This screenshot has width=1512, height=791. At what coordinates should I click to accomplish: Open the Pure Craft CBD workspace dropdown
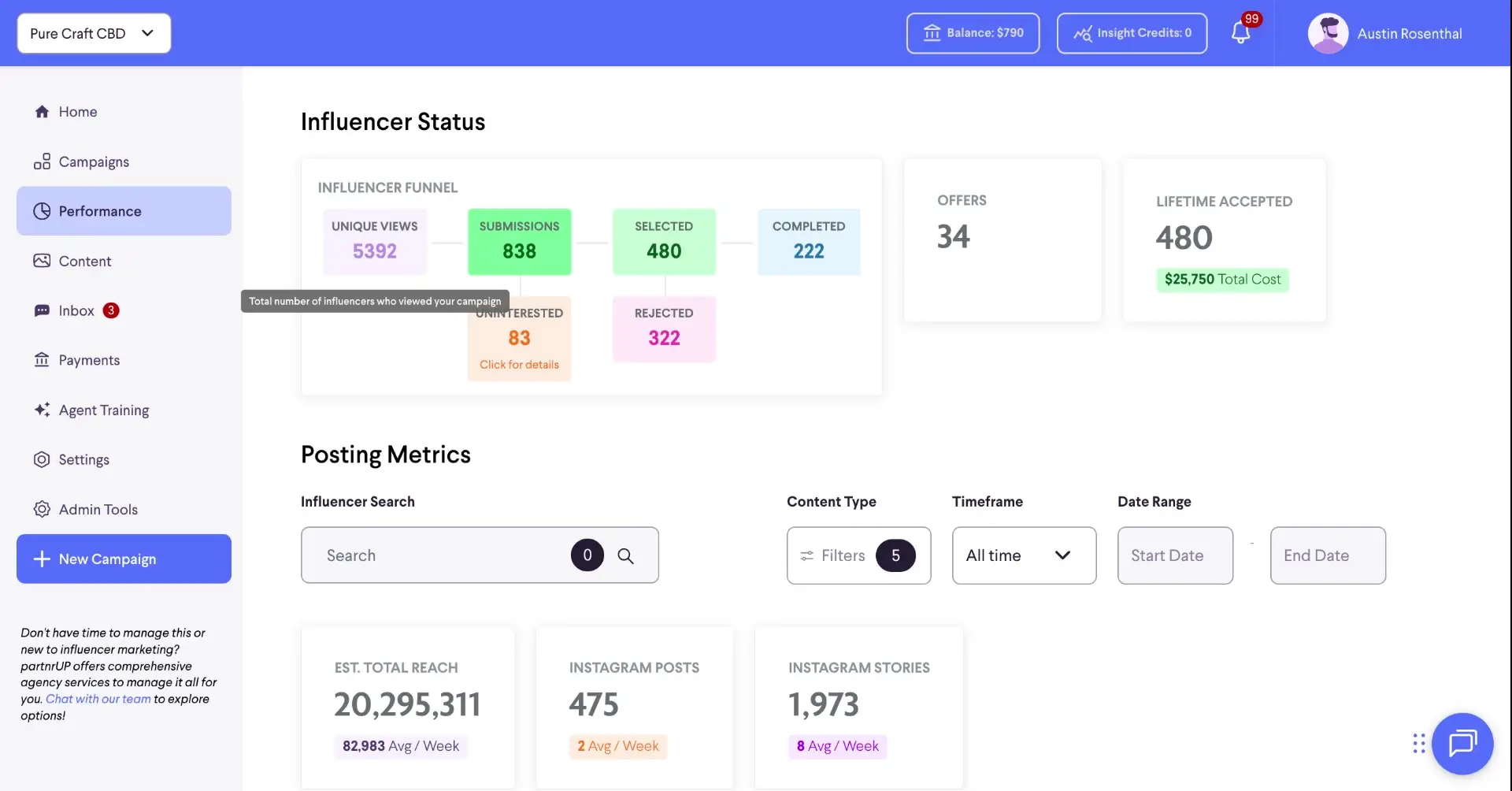(93, 33)
